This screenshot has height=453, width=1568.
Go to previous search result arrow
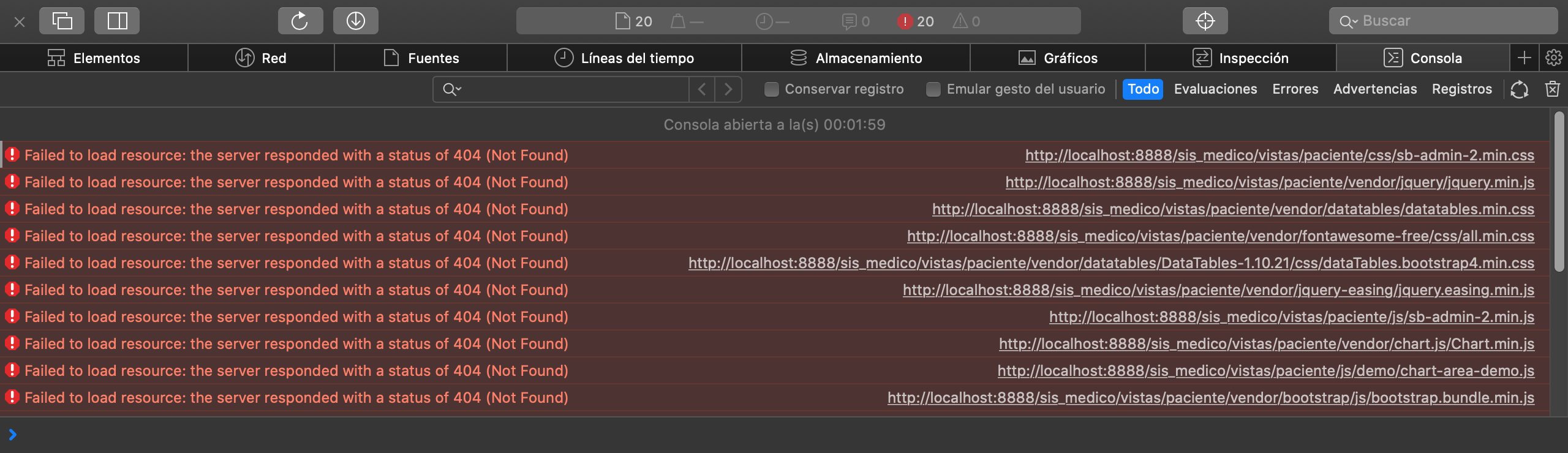[x=702, y=89]
